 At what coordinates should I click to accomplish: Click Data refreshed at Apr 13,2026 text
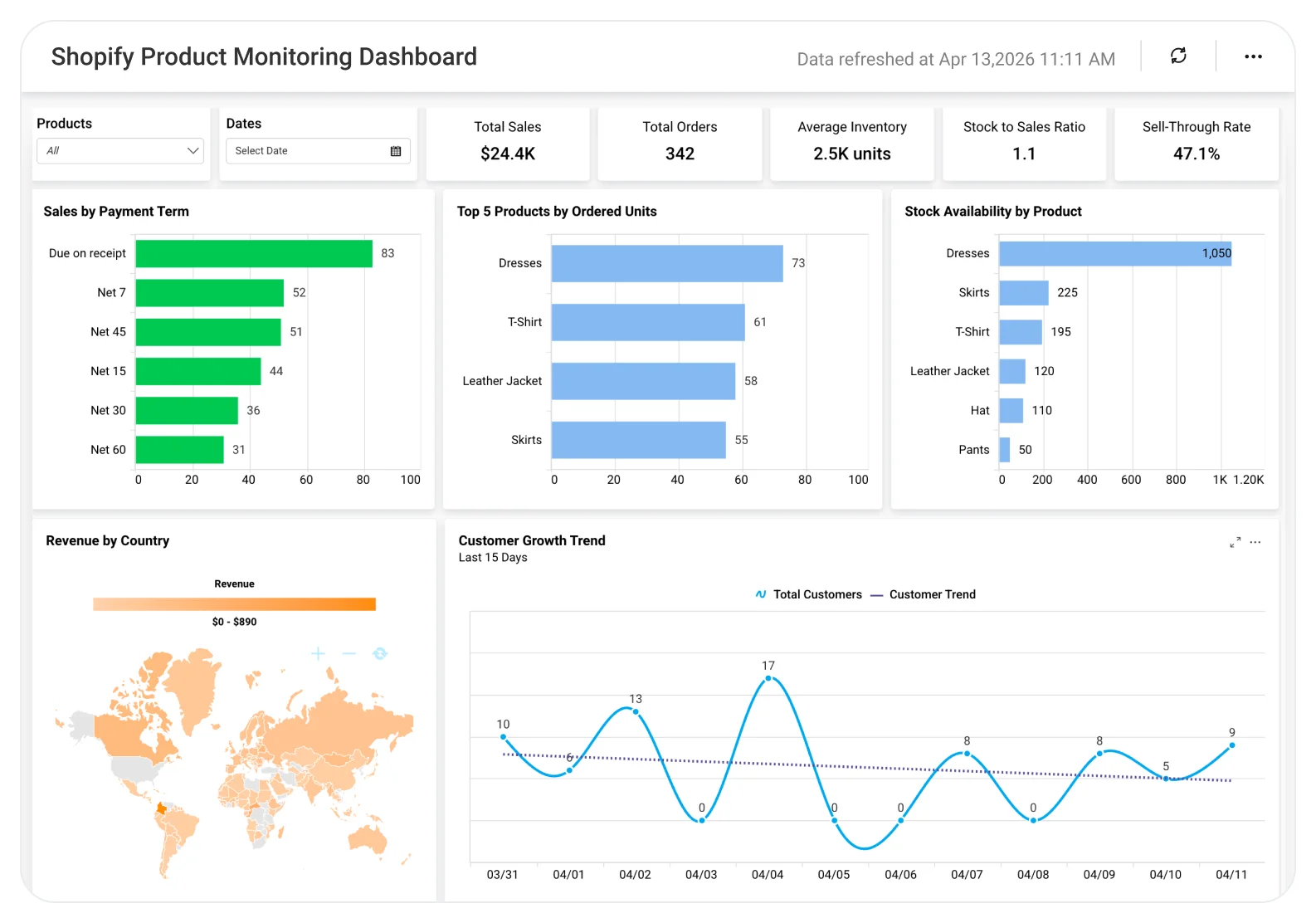coord(956,59)
